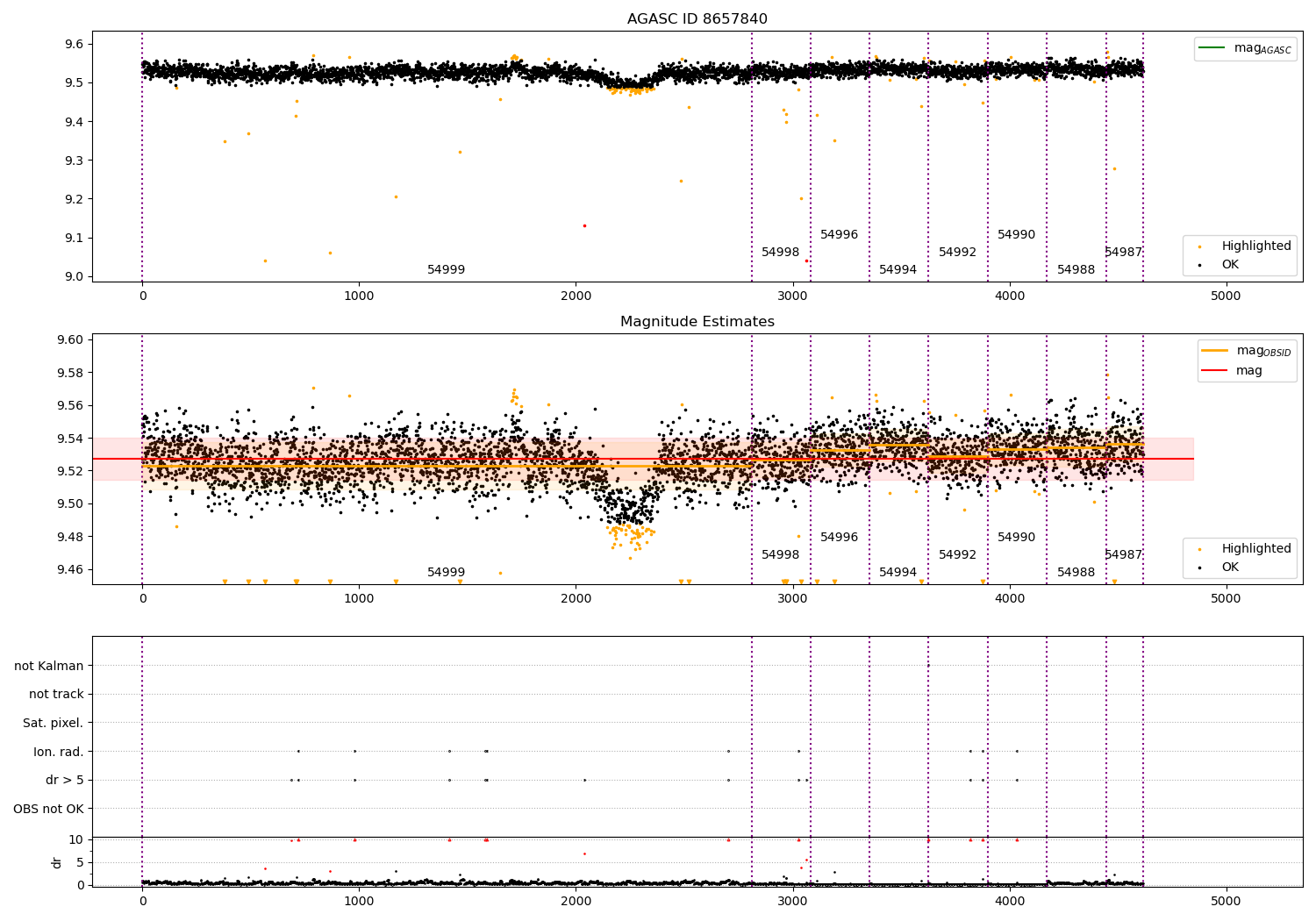
Task: Click obsid label 54988 in the top plot
Action: pyautogui.click(x=1076, y=269)
